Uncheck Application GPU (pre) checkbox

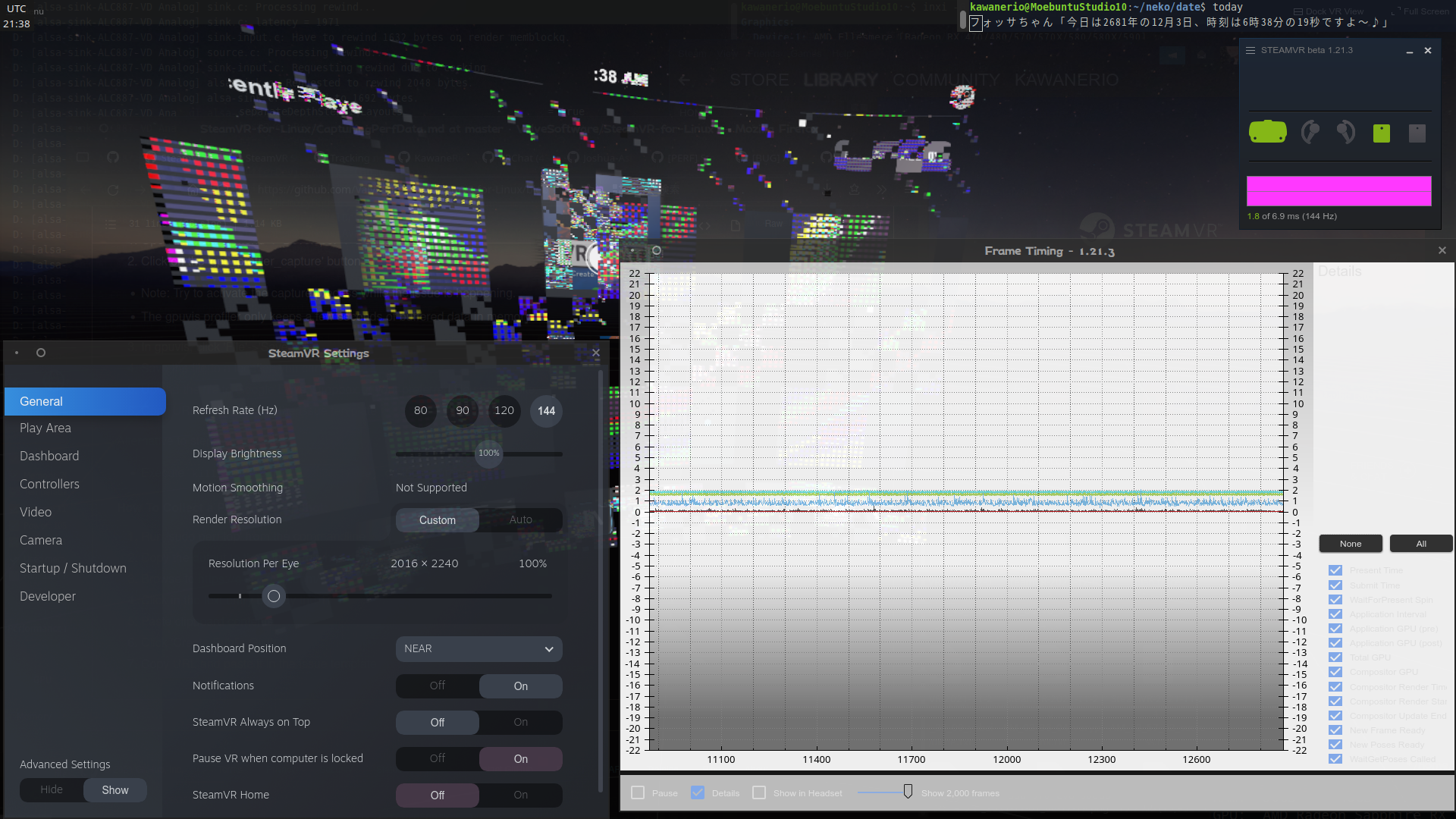point(1335,629)
